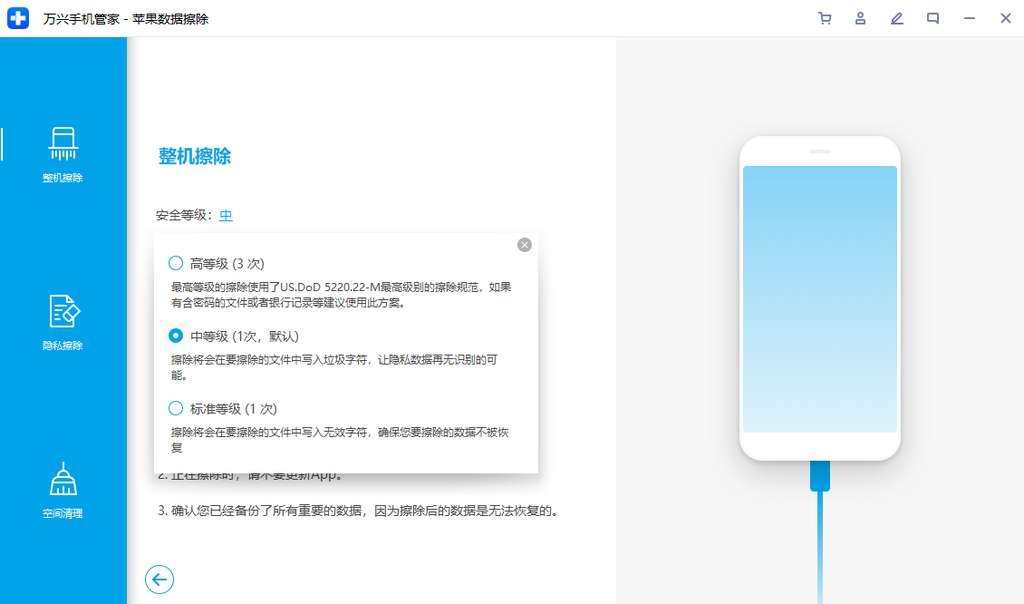Click the feedback pen icon

coord(896,18)
